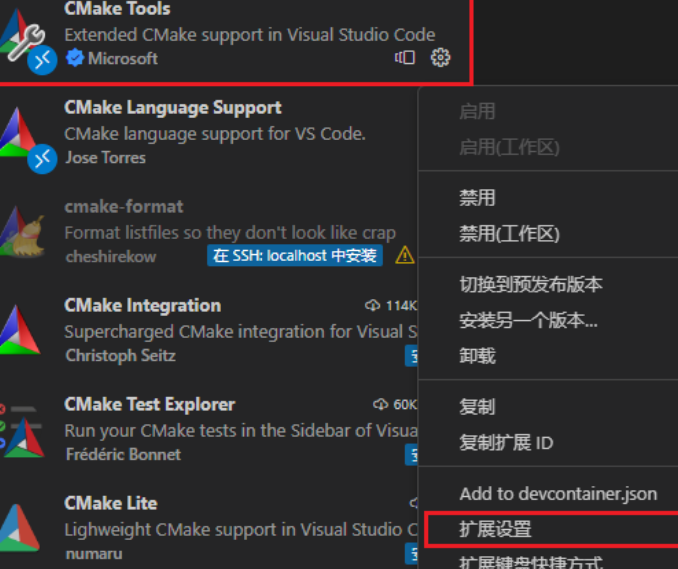Click the cmake-format warning triangle icon
This screenshot has height=569, width=678.
point(405,256)
